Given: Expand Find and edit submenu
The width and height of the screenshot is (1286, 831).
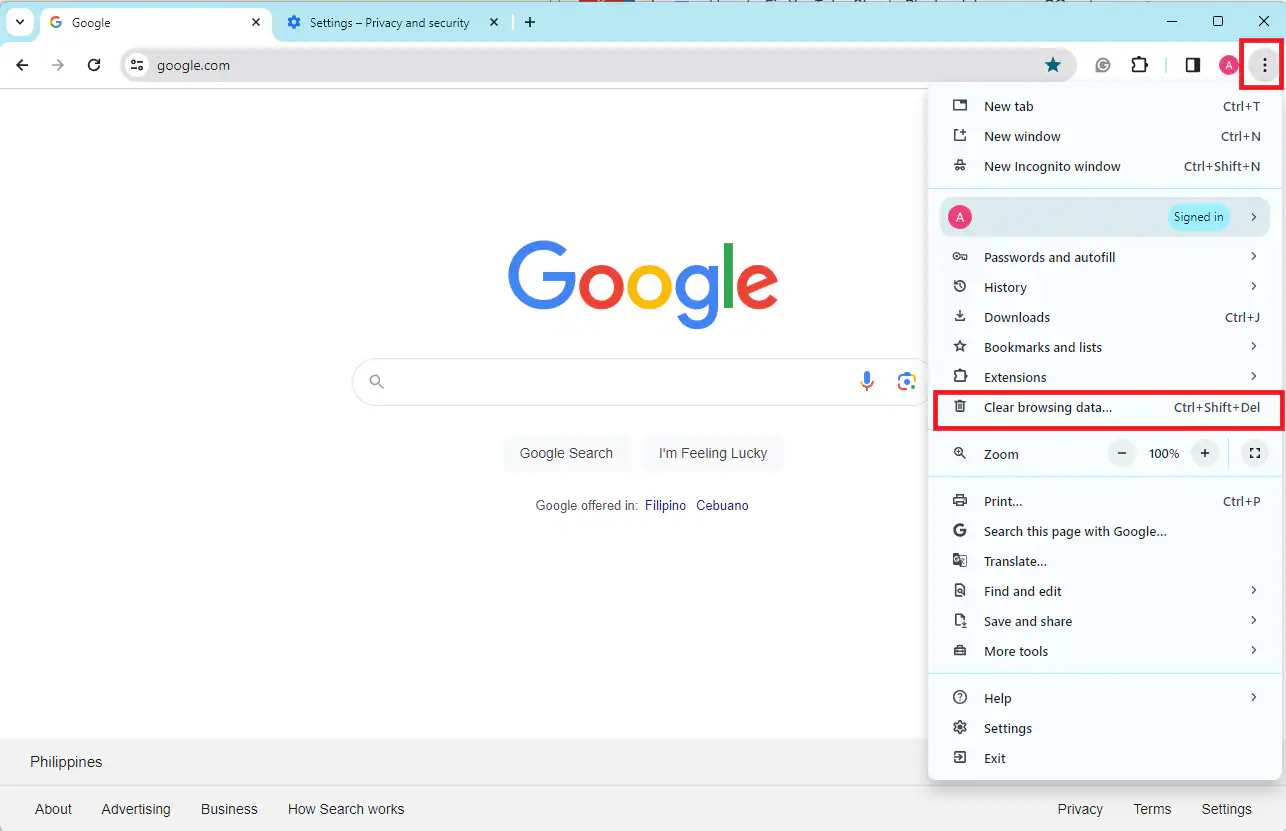Looking at the screenshot, I should click(x=1105, y=591).
